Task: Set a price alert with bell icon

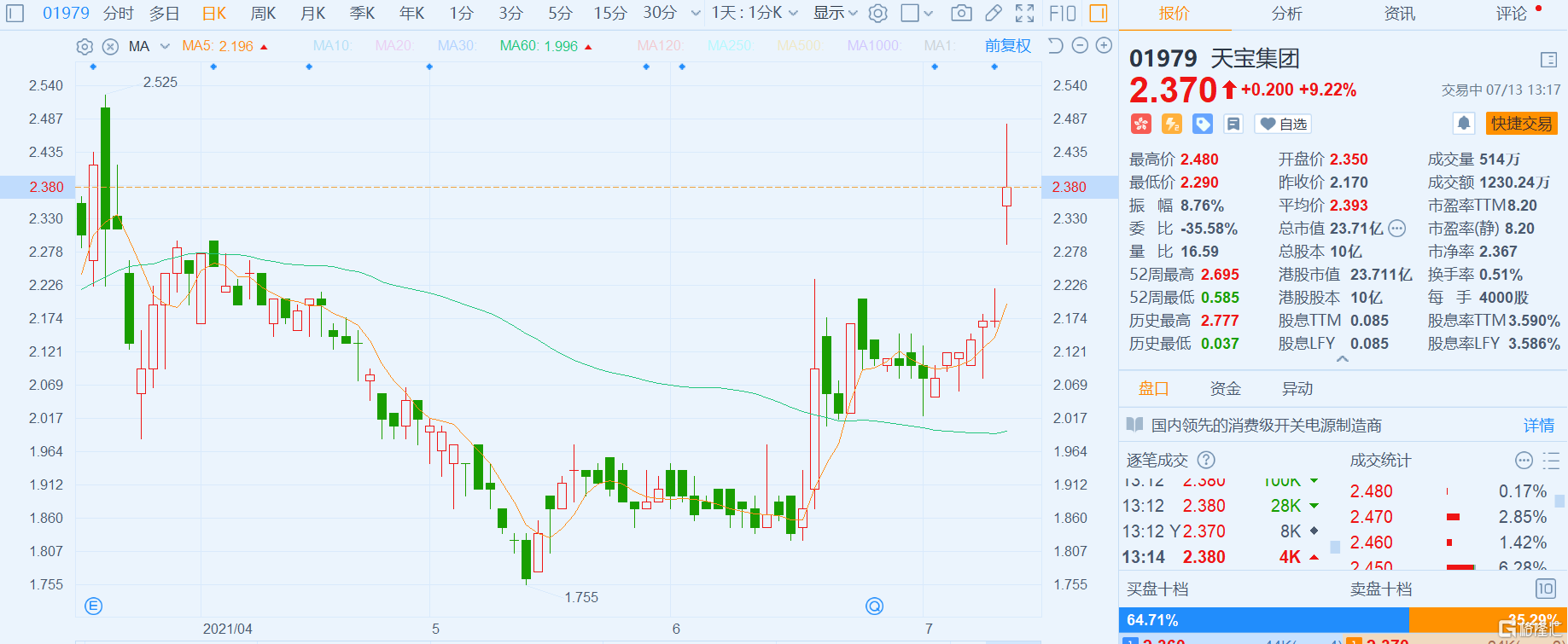Action: tap(1464, 123)
